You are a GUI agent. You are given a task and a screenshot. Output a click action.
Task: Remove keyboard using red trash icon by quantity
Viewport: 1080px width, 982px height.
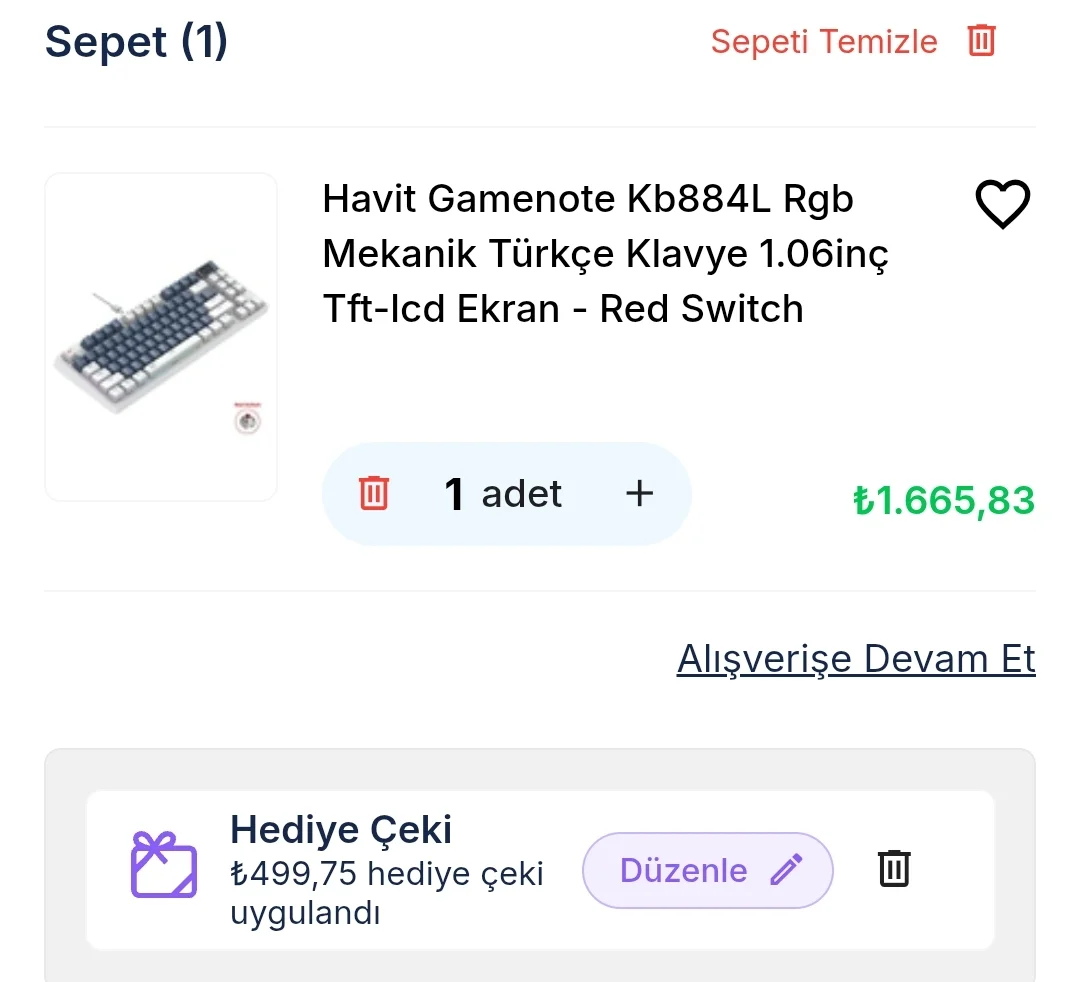click(374, 494)
